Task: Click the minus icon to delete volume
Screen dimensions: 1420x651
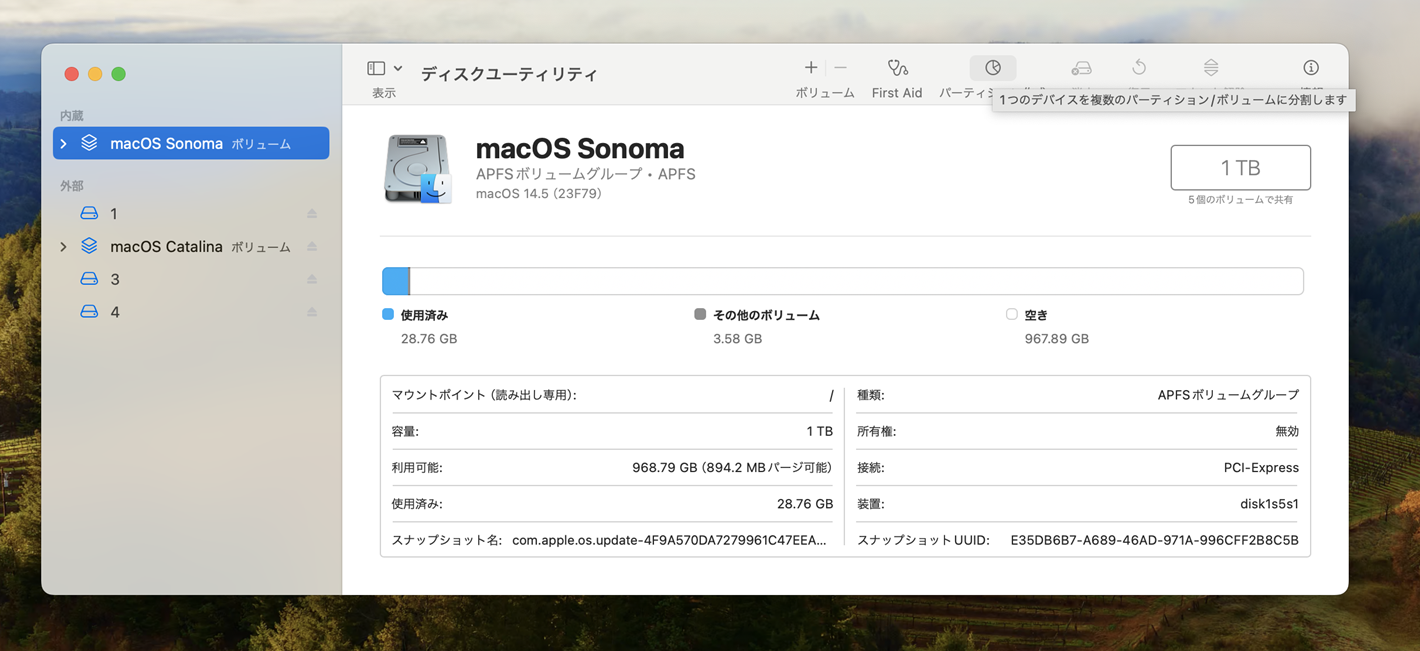Action: tap(840, 68)
